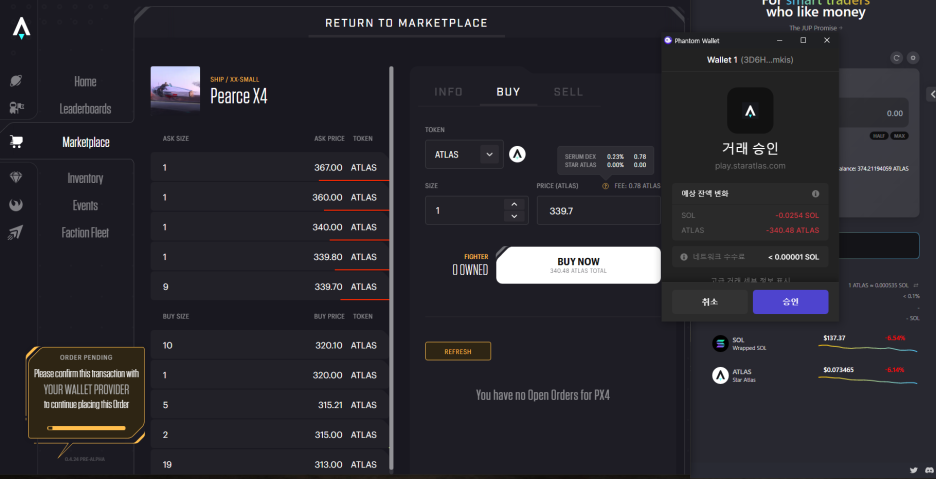The height and width of the screenshot is (479, 936).
Task: Click the HALF button in Jupiter
Action: click(x=879, y=136)
